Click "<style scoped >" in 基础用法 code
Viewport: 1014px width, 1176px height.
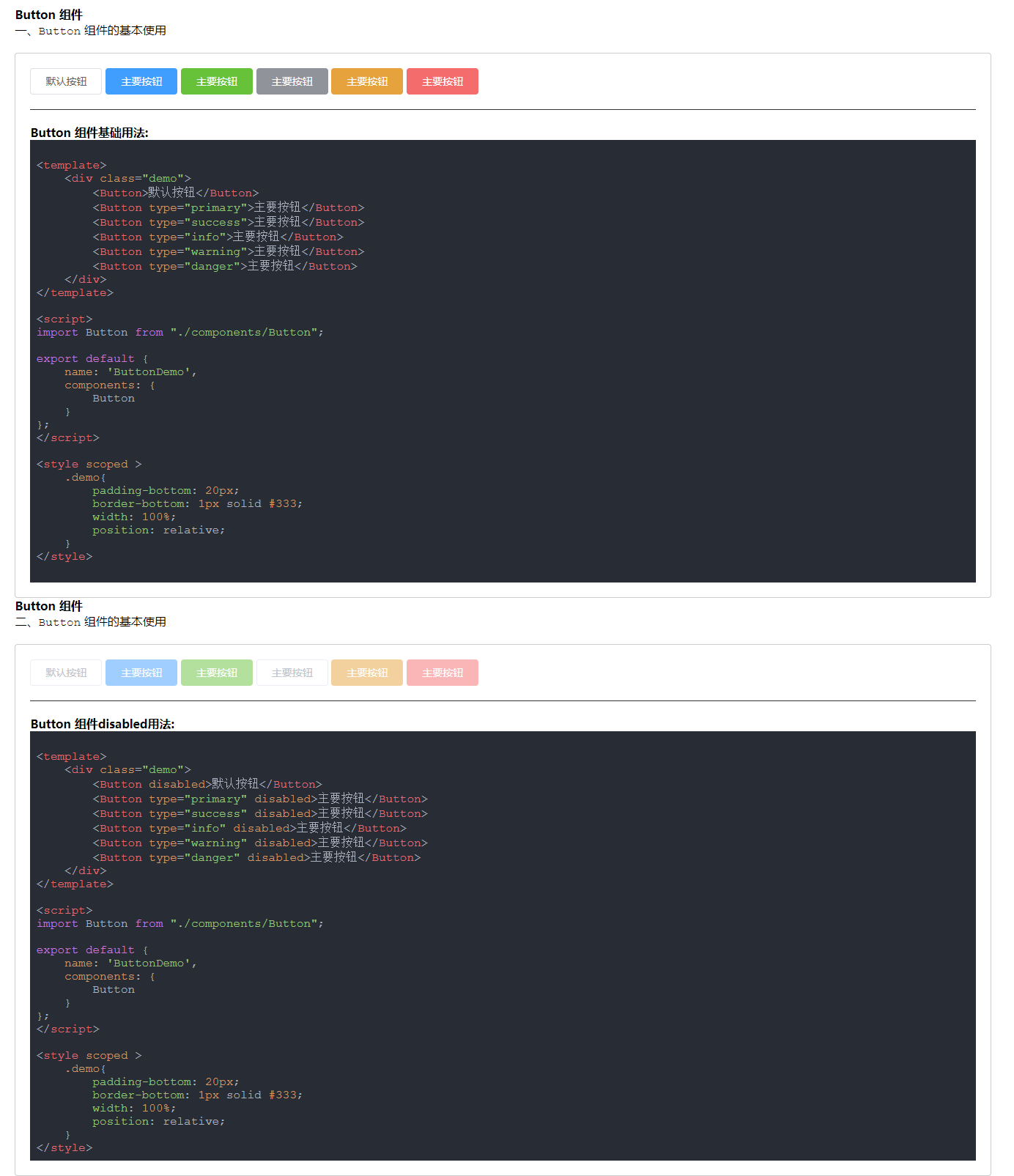pyautogui.click(x=89, y=465)
